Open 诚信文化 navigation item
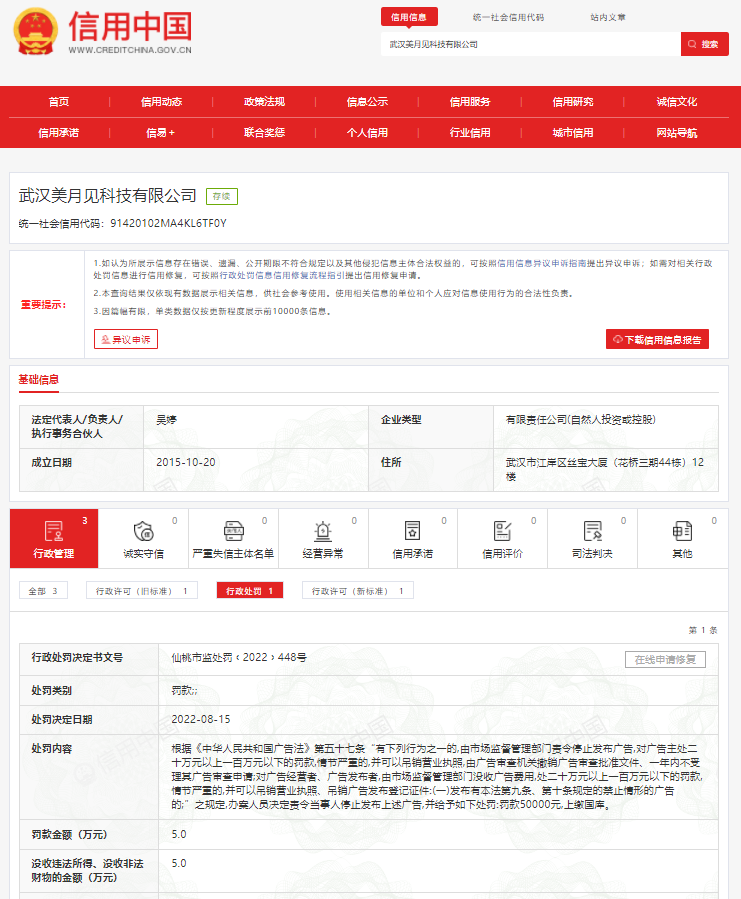 [677, 101]
